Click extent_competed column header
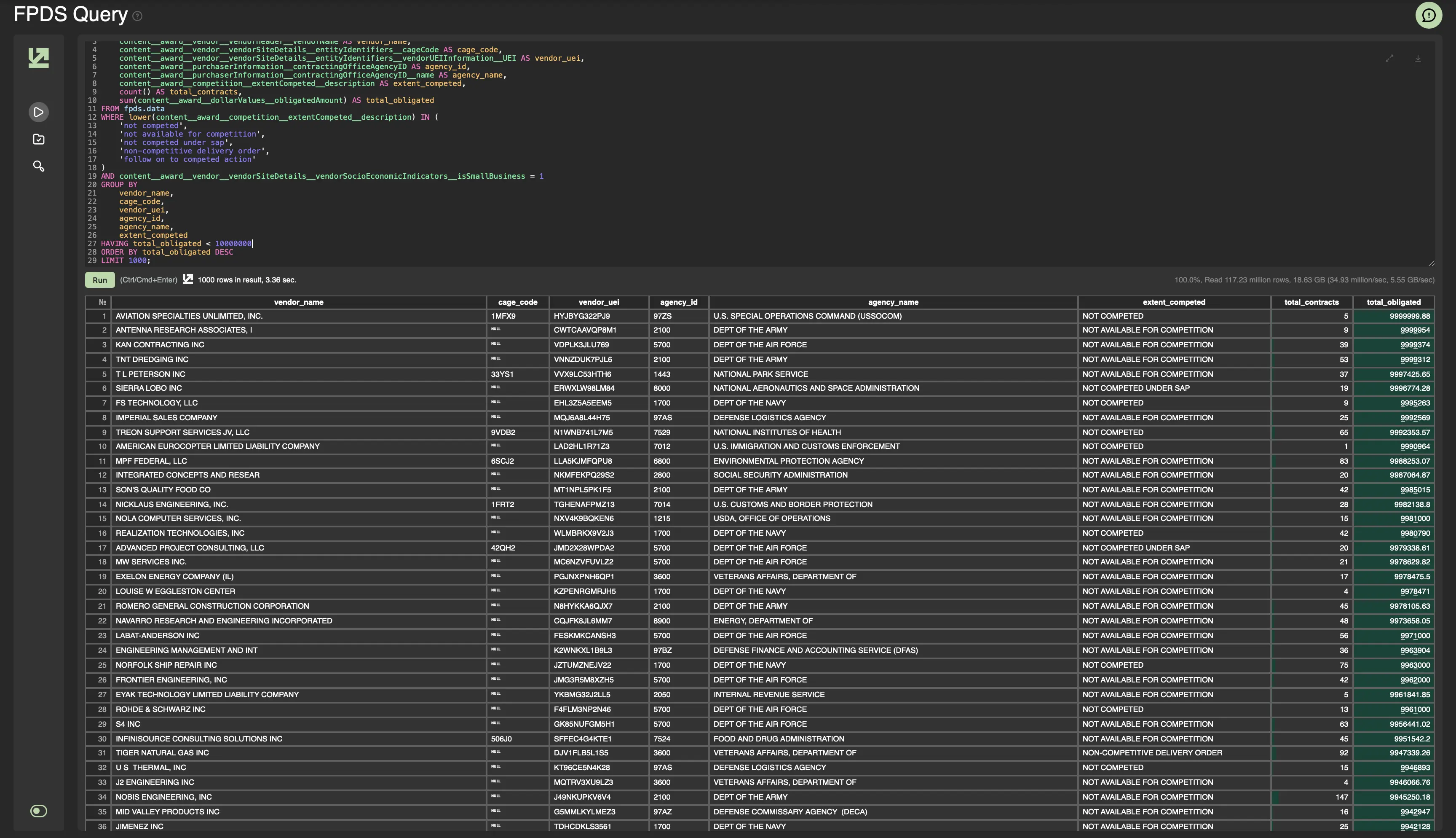1456x838 pixels. click(1174, 302)
